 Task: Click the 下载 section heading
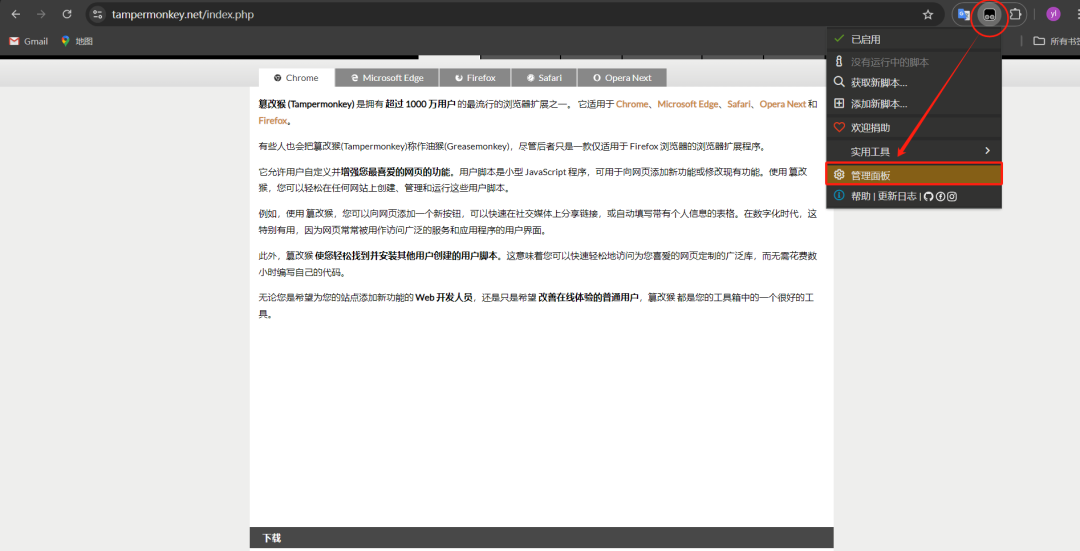[x=271, y=538]
